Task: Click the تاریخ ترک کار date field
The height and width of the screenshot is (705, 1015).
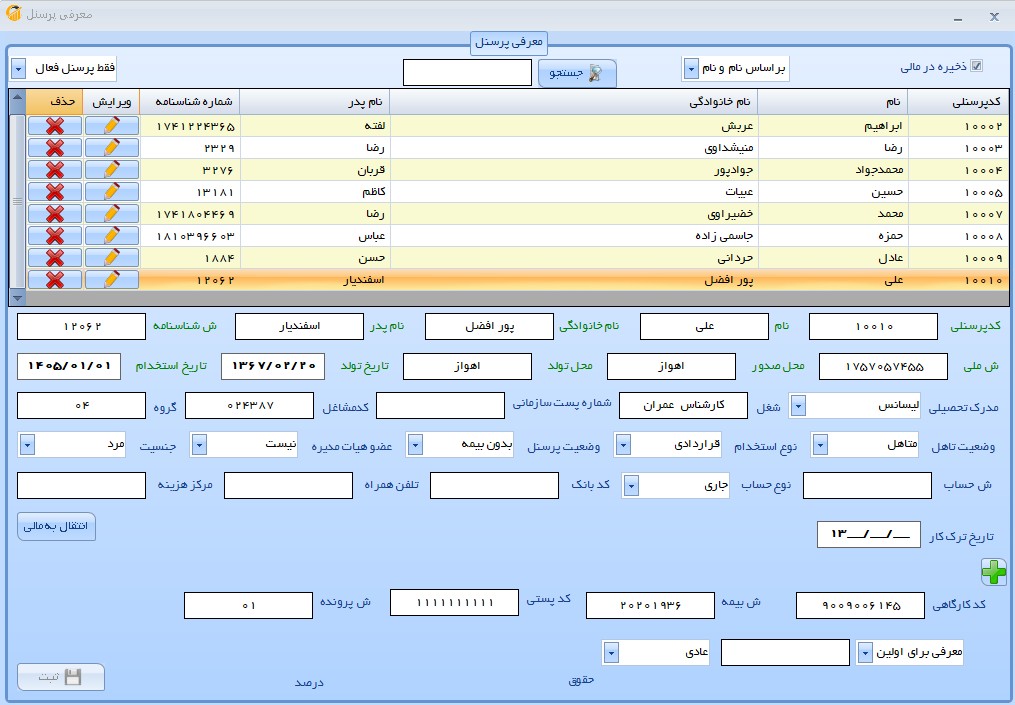Action: 869,535
